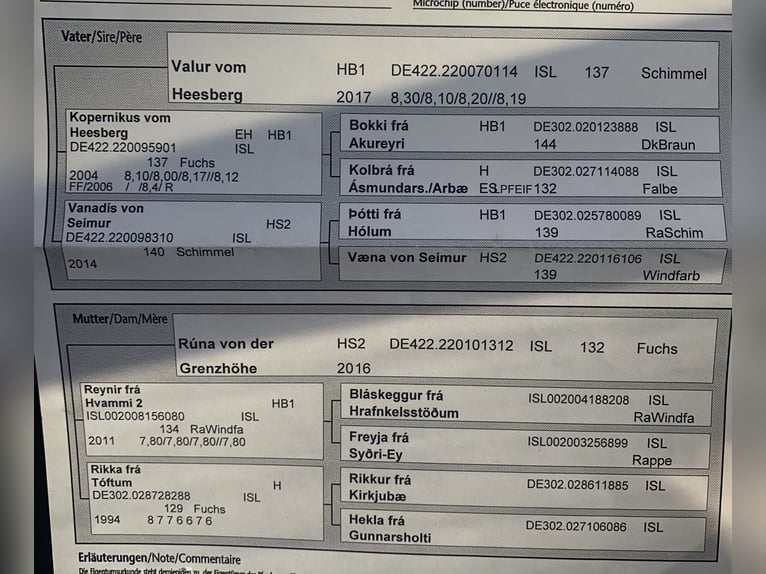Select the Vater/Sire/Père section heading
The width and height of the screenshot is (766, 574).
[x=102, y=37]
